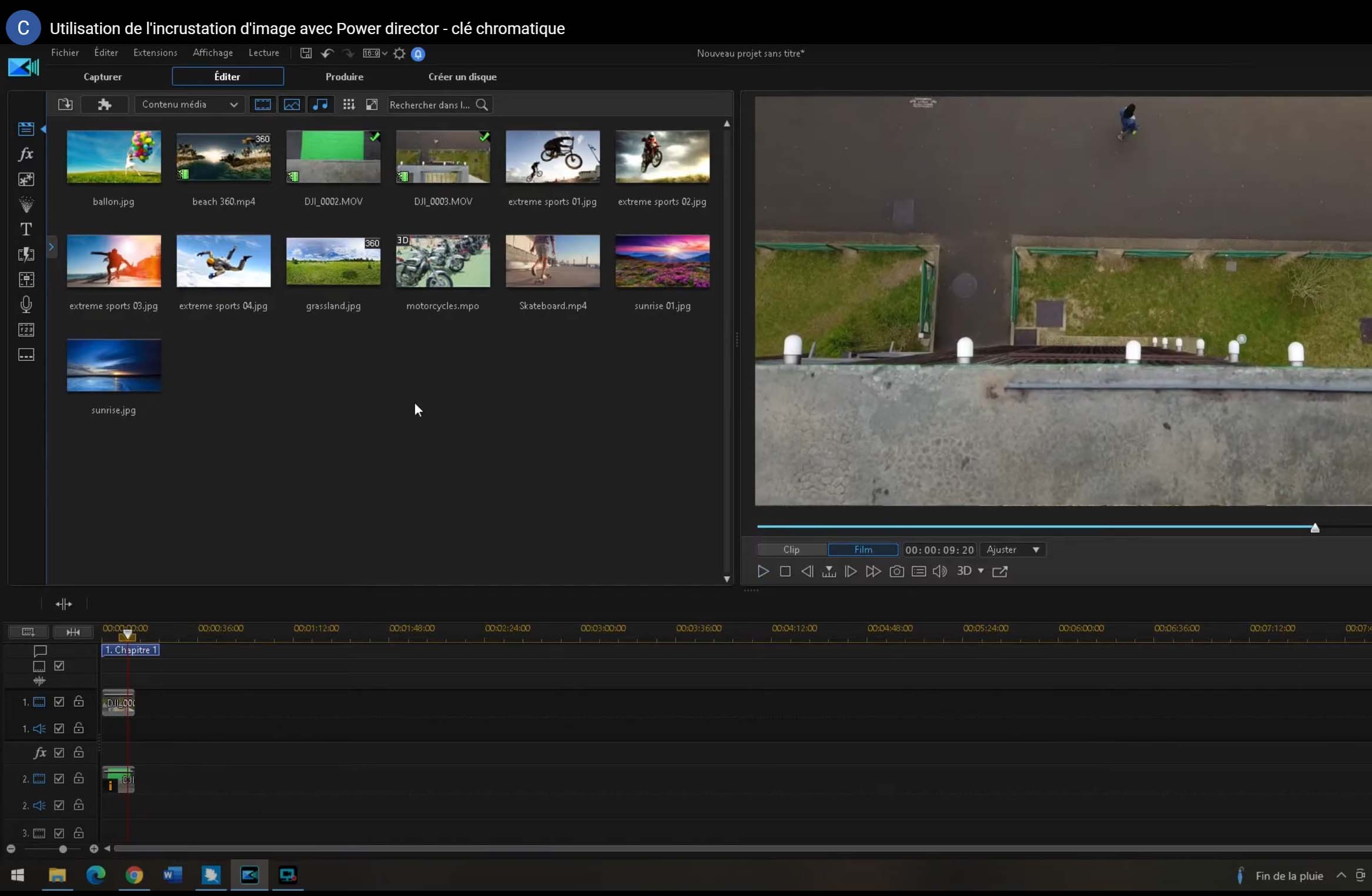1372x896 pixels.
Task: Switch to Créer un disque tab
Action: (463, 77)
